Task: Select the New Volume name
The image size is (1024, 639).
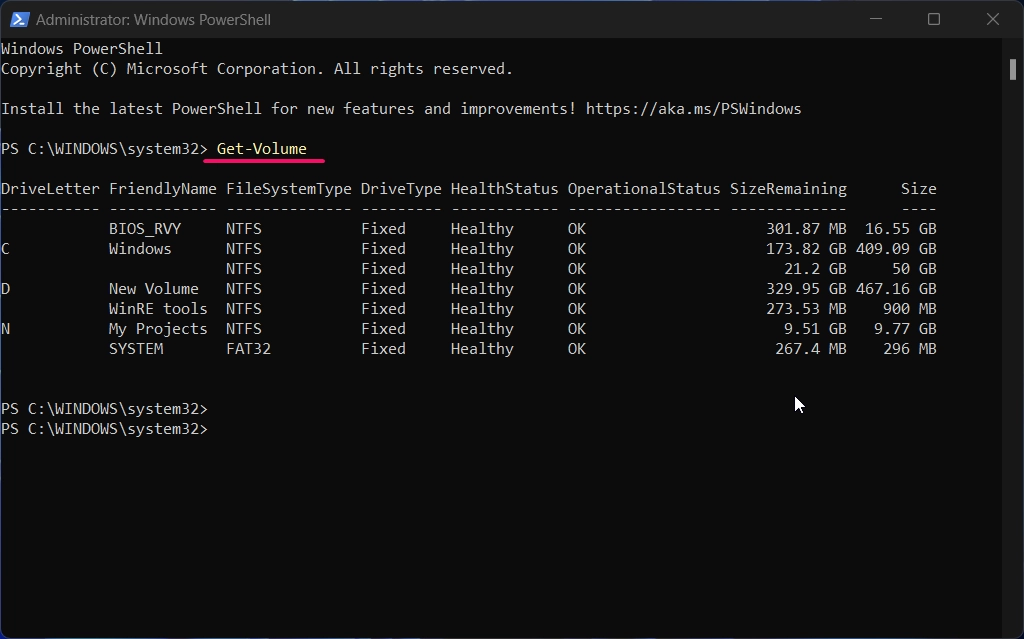Action: coord(153,289)
